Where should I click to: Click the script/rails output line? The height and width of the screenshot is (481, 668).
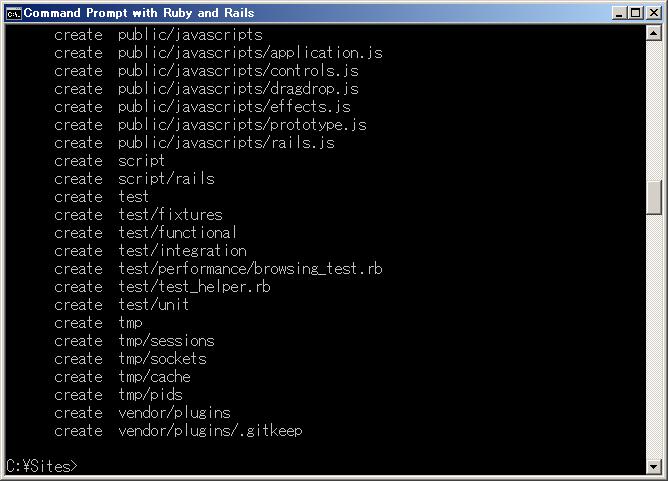click(x=135, y=179)
